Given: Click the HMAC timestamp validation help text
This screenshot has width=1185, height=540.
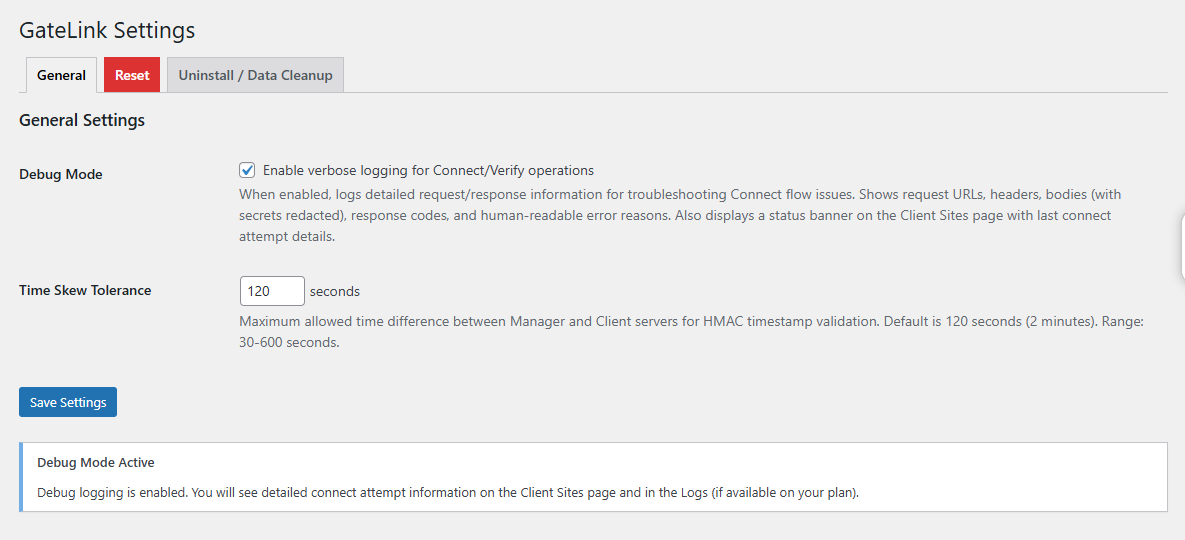Looking at the screenshot, I should click(x=690, y=322).
